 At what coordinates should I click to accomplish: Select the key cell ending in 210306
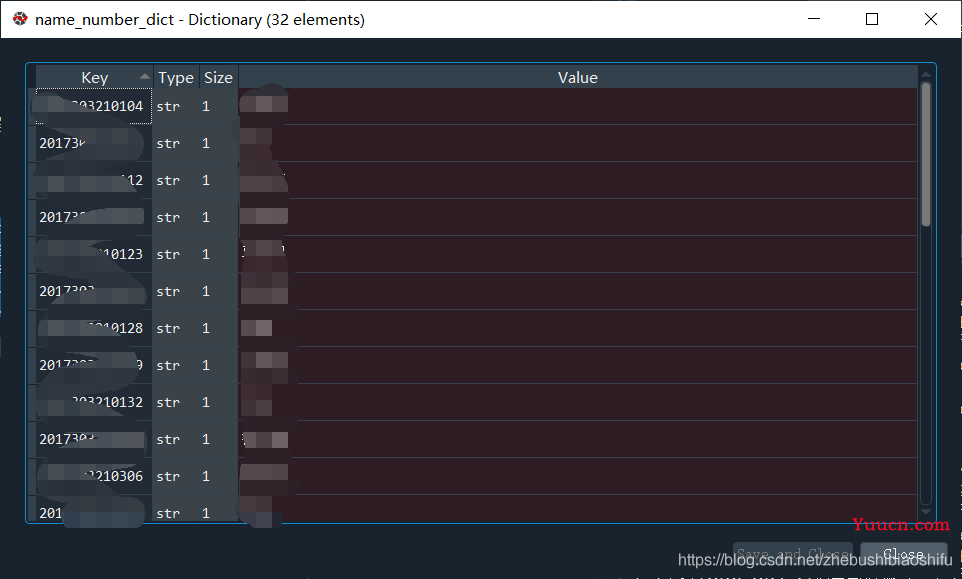(x=94, y=476)
